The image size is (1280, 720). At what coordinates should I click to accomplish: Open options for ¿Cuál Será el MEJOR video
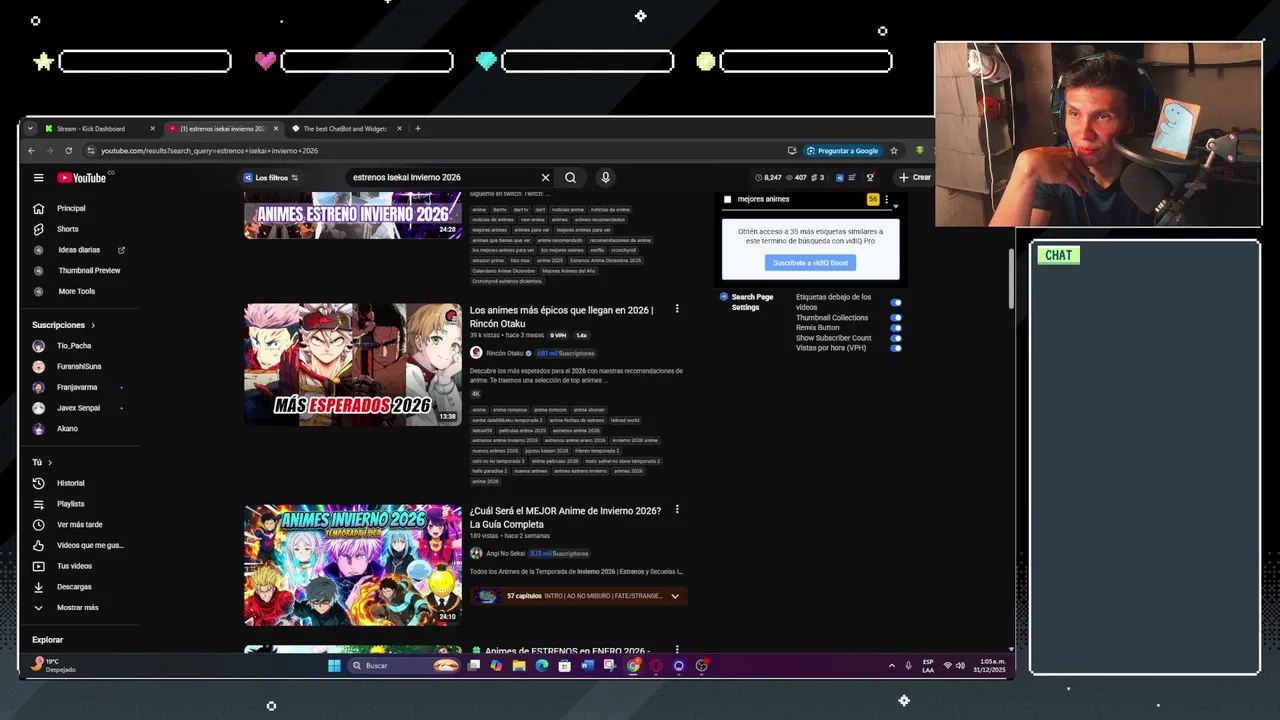pos(677,510)
